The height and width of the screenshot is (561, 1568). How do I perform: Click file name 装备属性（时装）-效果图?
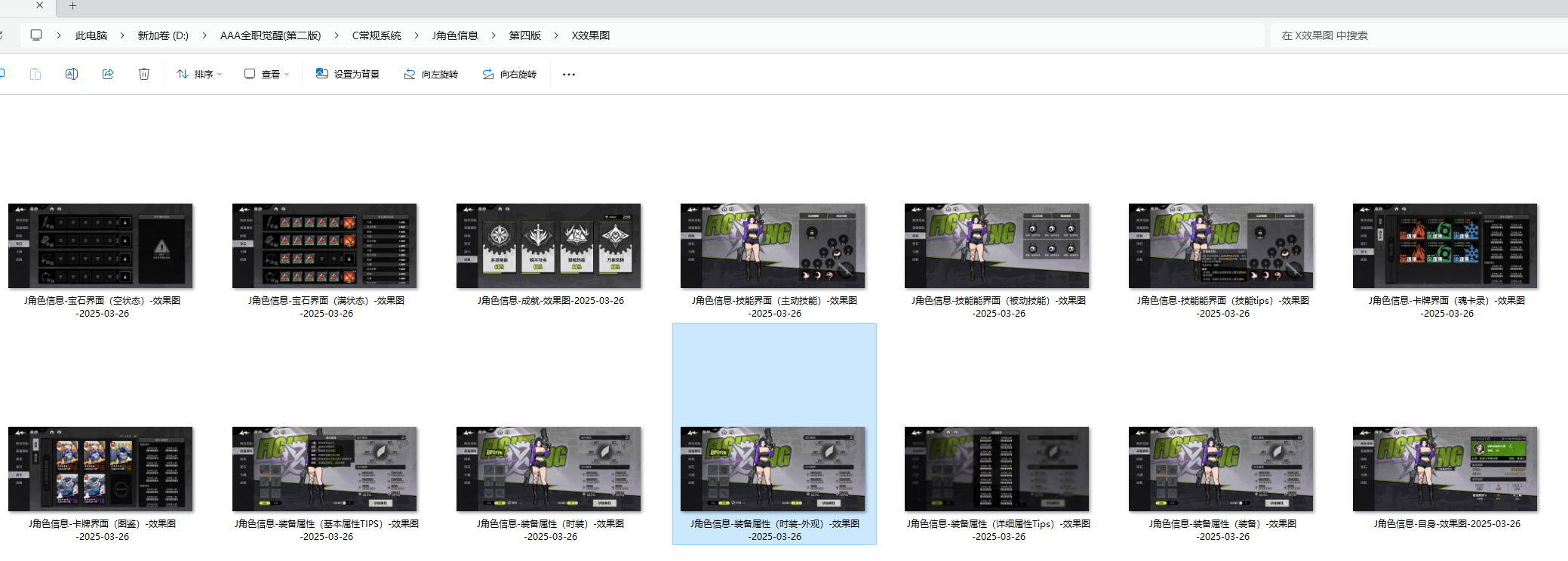point(551,530)
